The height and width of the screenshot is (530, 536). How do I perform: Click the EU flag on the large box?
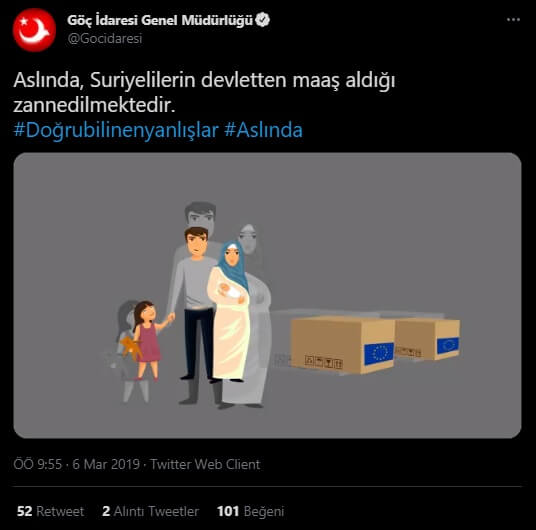379,353
